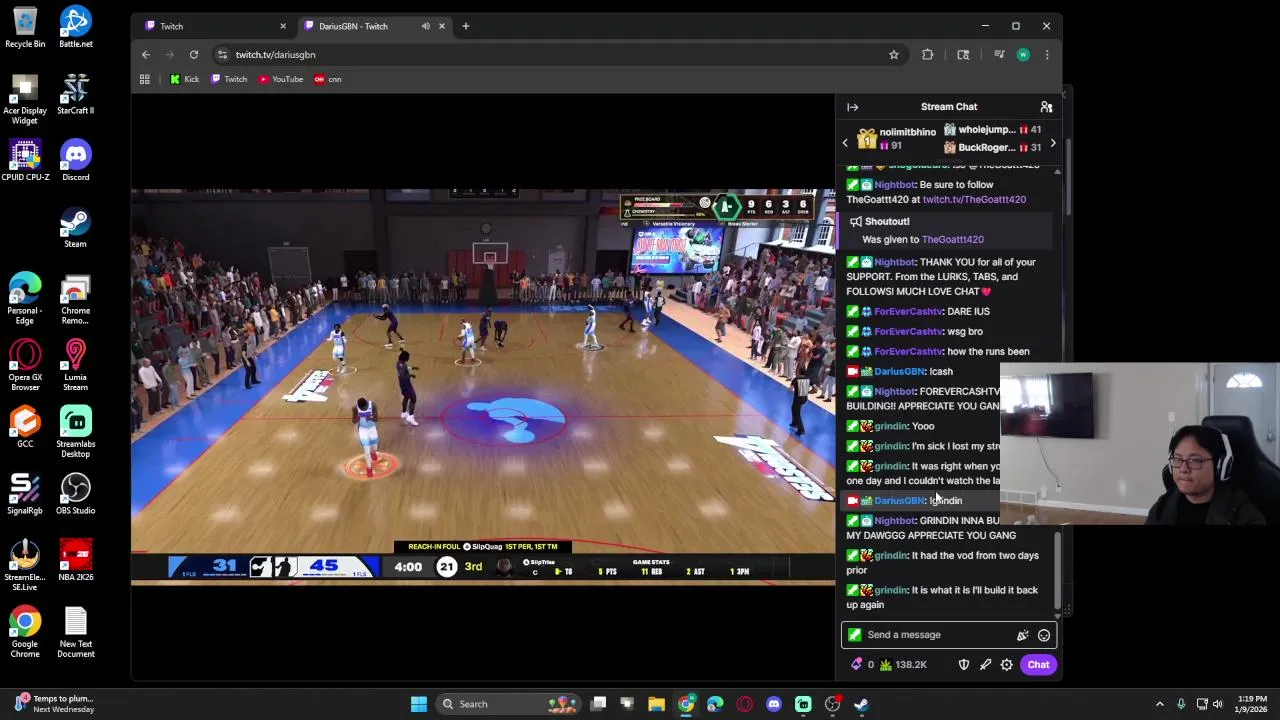Open the chat community users list icon
The image size is (1280, 720).
[x=1046, y=107]
